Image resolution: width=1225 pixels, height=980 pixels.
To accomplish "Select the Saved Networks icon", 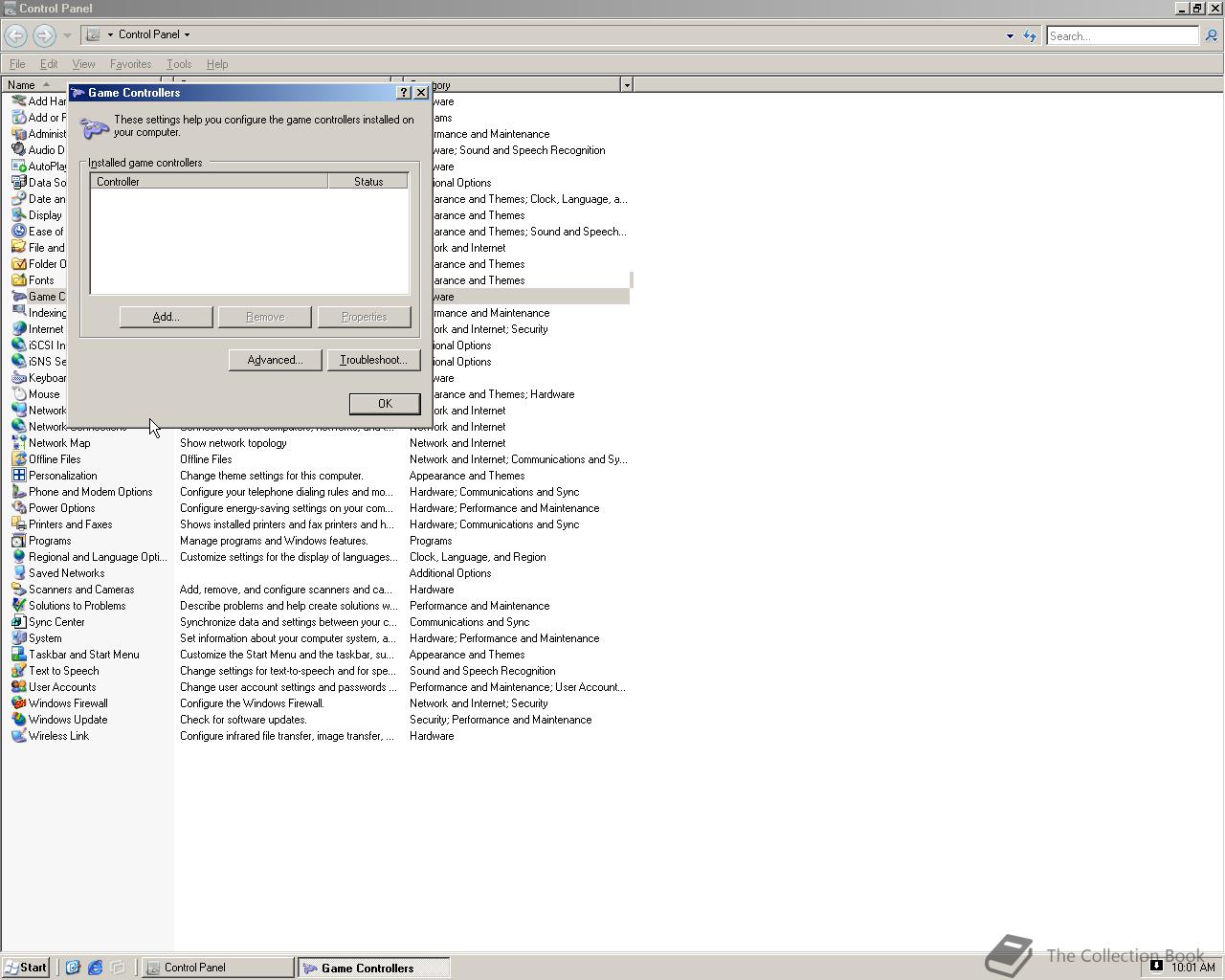I will [18, 573].
